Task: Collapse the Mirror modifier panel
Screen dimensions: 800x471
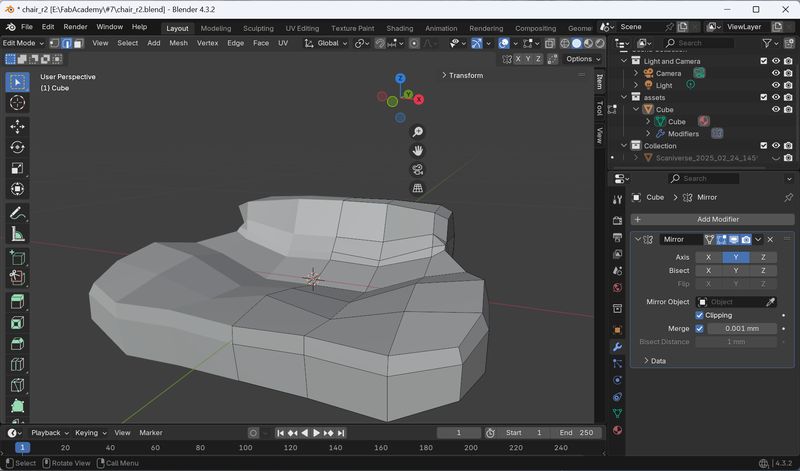Action: (x=638, y=239)
